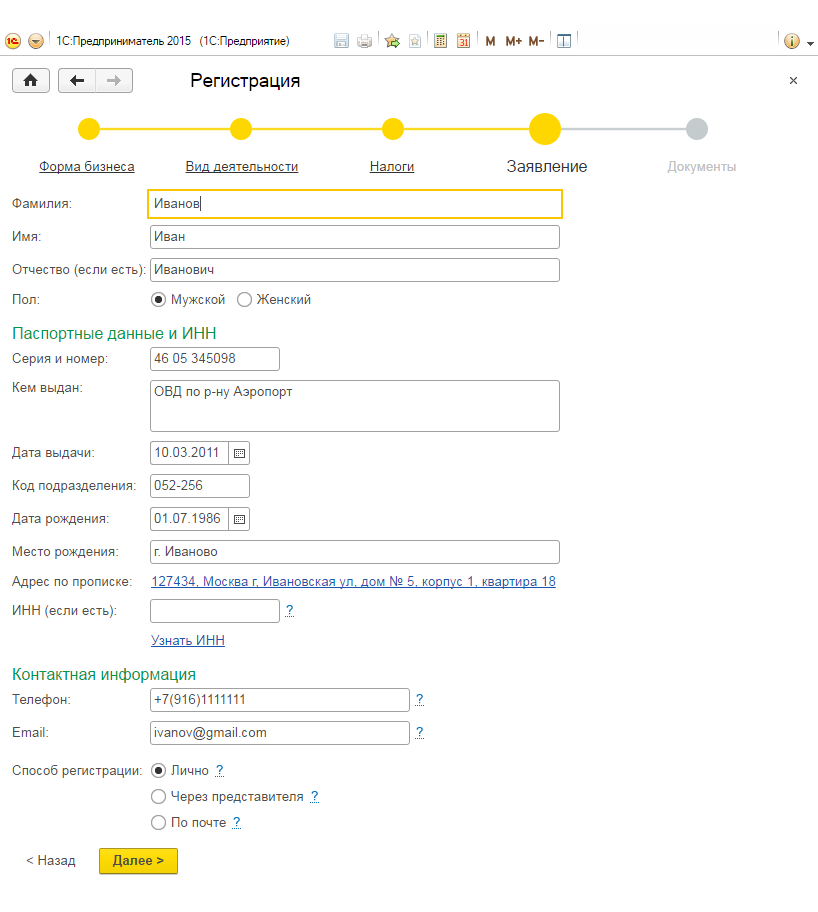Click the Вид деятельности progress circle
Viewport: 818px width, 912px height.
[x=241, y=129]
